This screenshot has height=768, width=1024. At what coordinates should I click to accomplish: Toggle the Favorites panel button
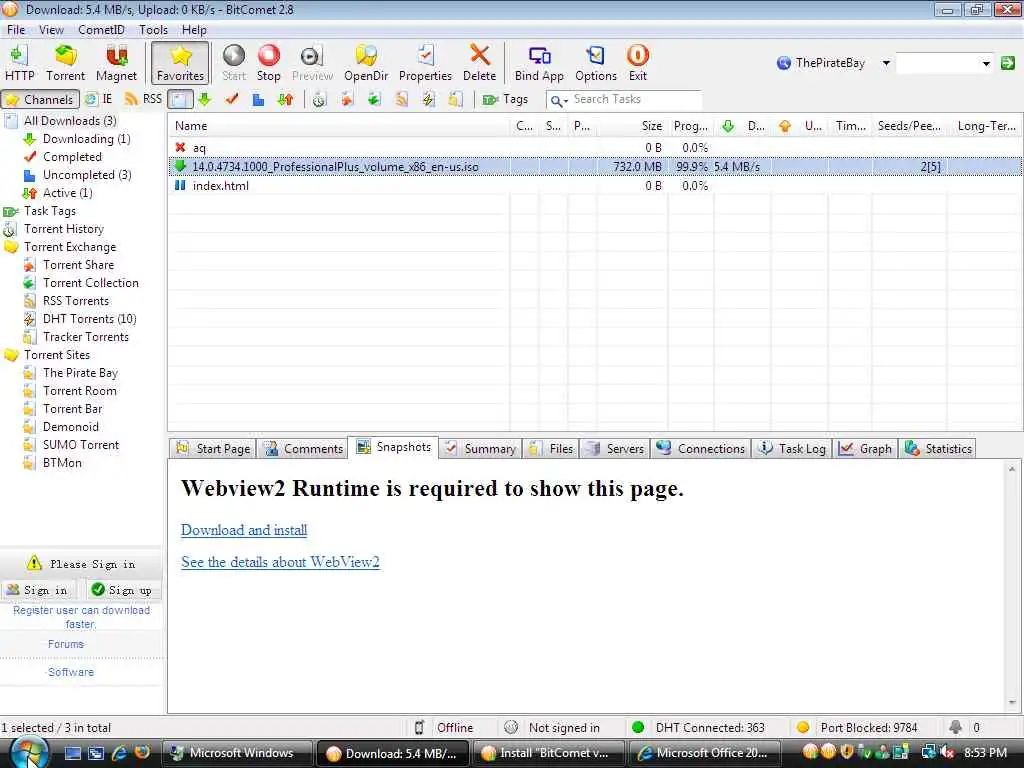click(180, 63)
